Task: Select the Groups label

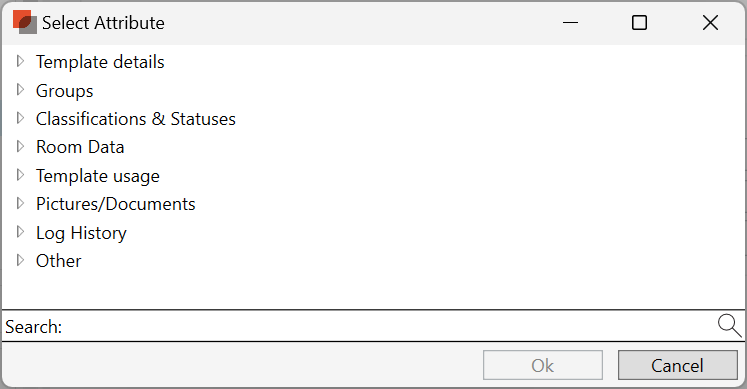Action: [x=64, y=90]
